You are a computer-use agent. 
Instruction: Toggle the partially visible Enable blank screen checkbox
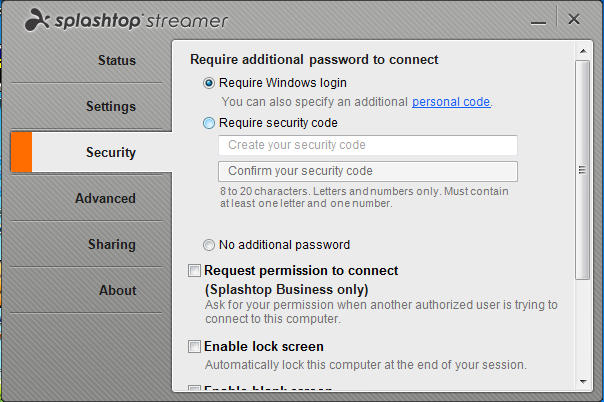195,387
